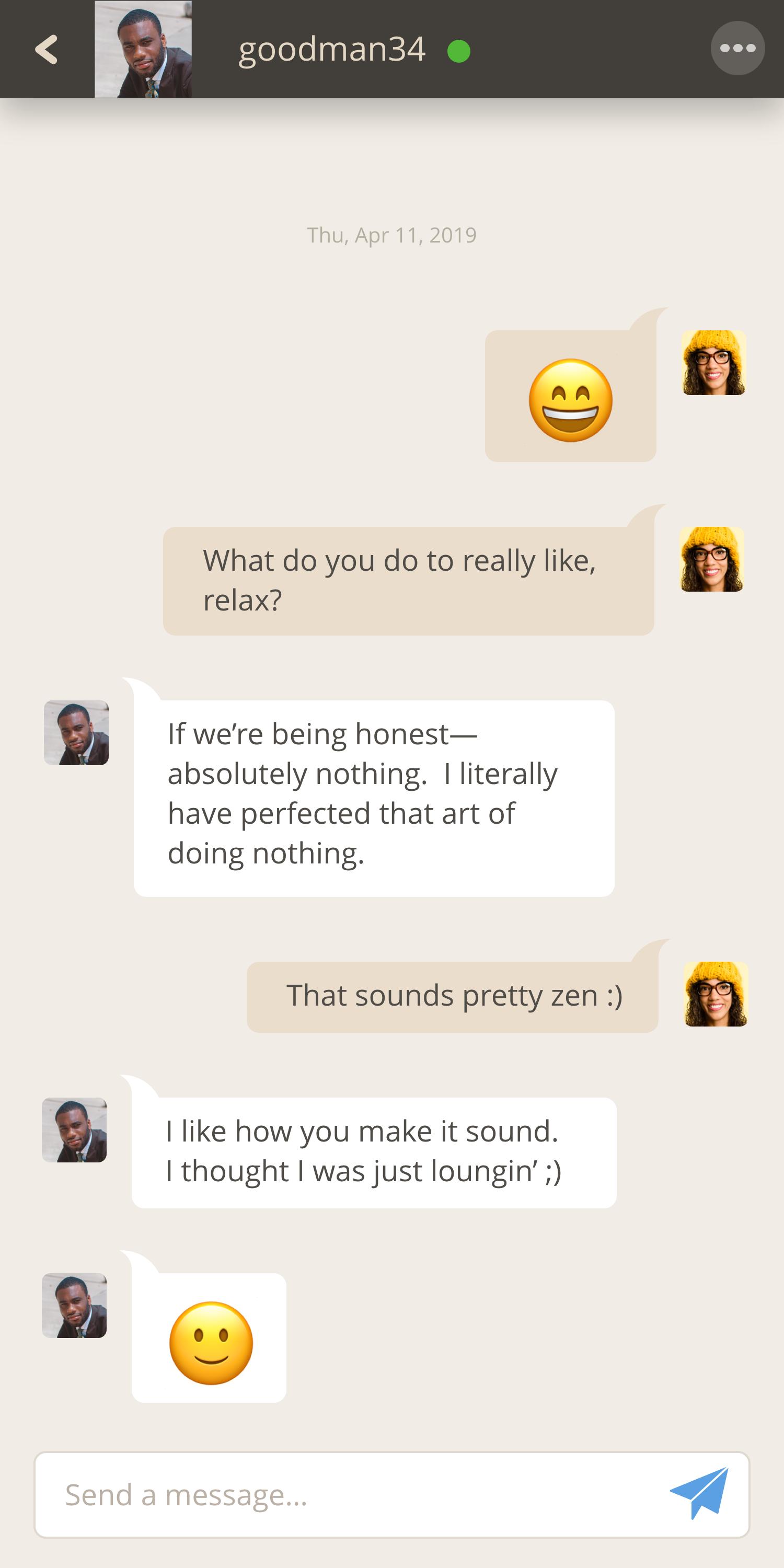This screenshot has width=784, height=1568.
Task: Click the green online status dot
Action: click(458, 51)
